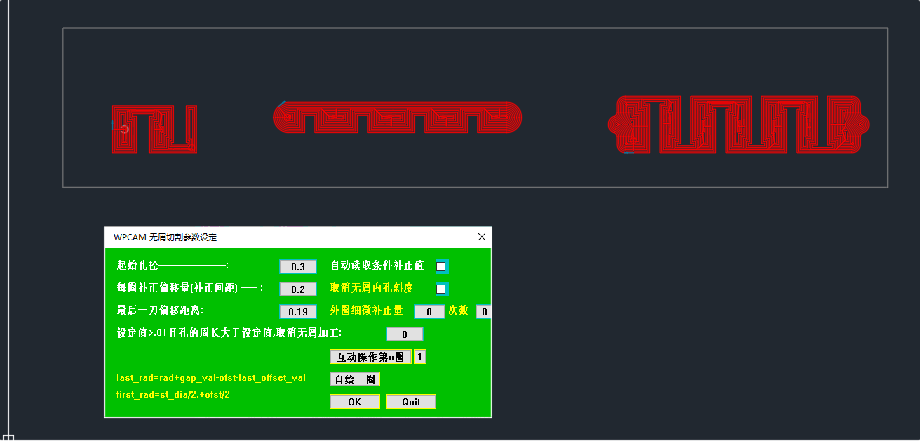Click the first_rad formula text

coord(173,395)
